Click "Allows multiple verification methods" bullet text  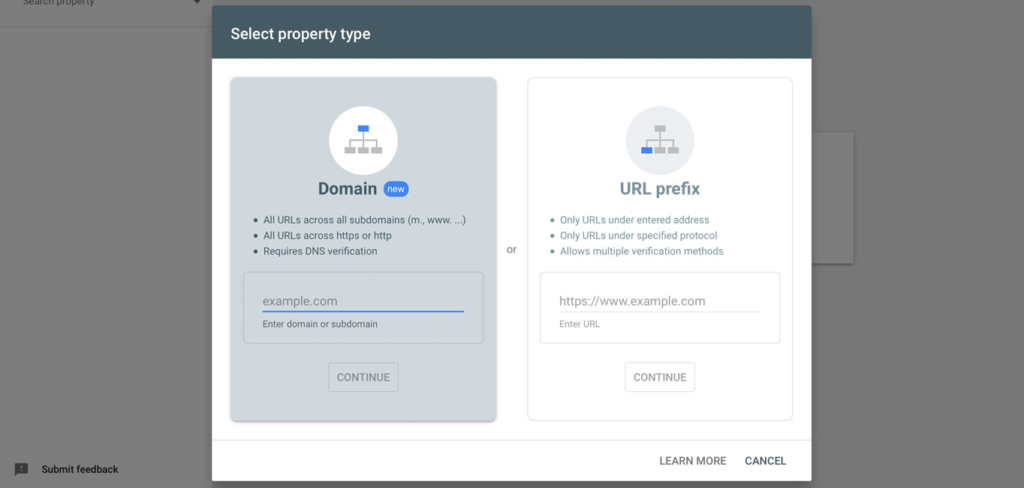point(641,251)
